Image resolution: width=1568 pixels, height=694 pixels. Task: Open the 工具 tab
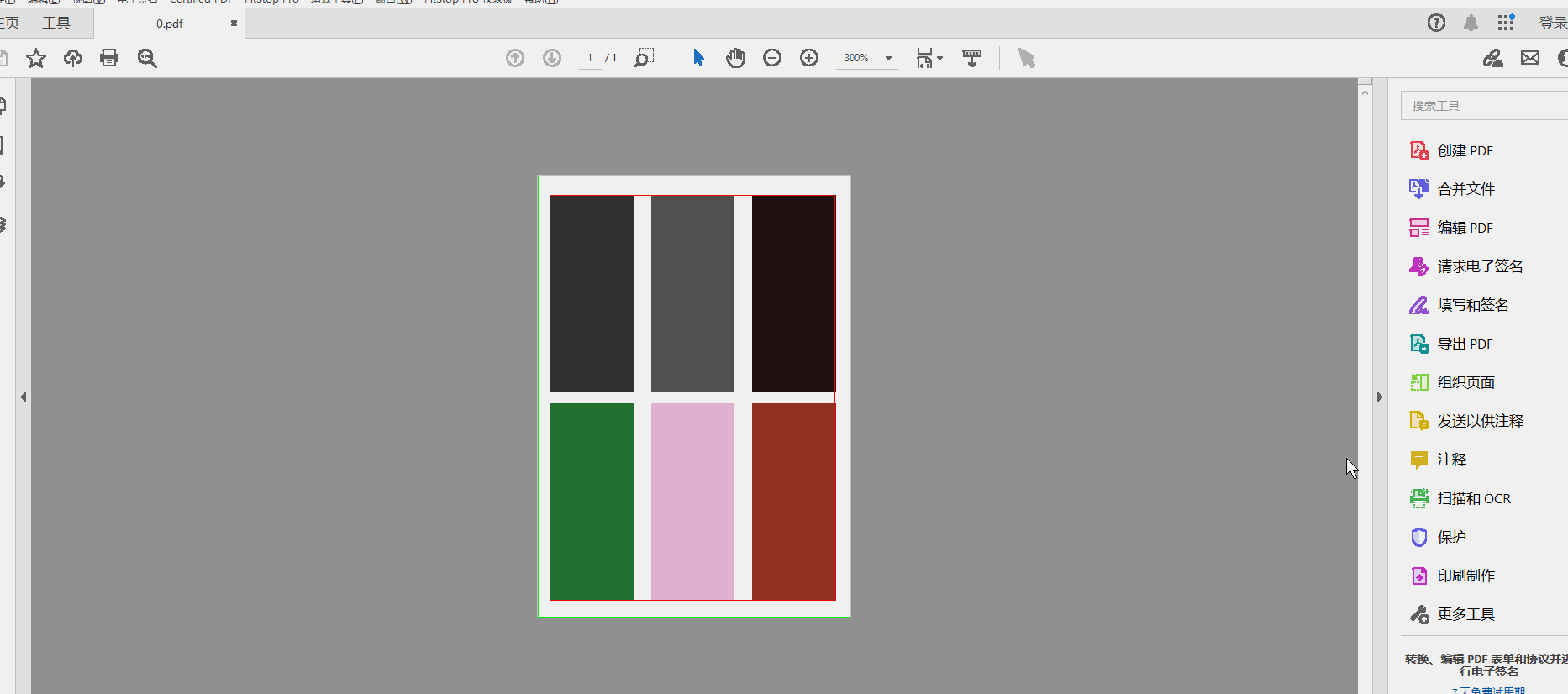[56, 24]
